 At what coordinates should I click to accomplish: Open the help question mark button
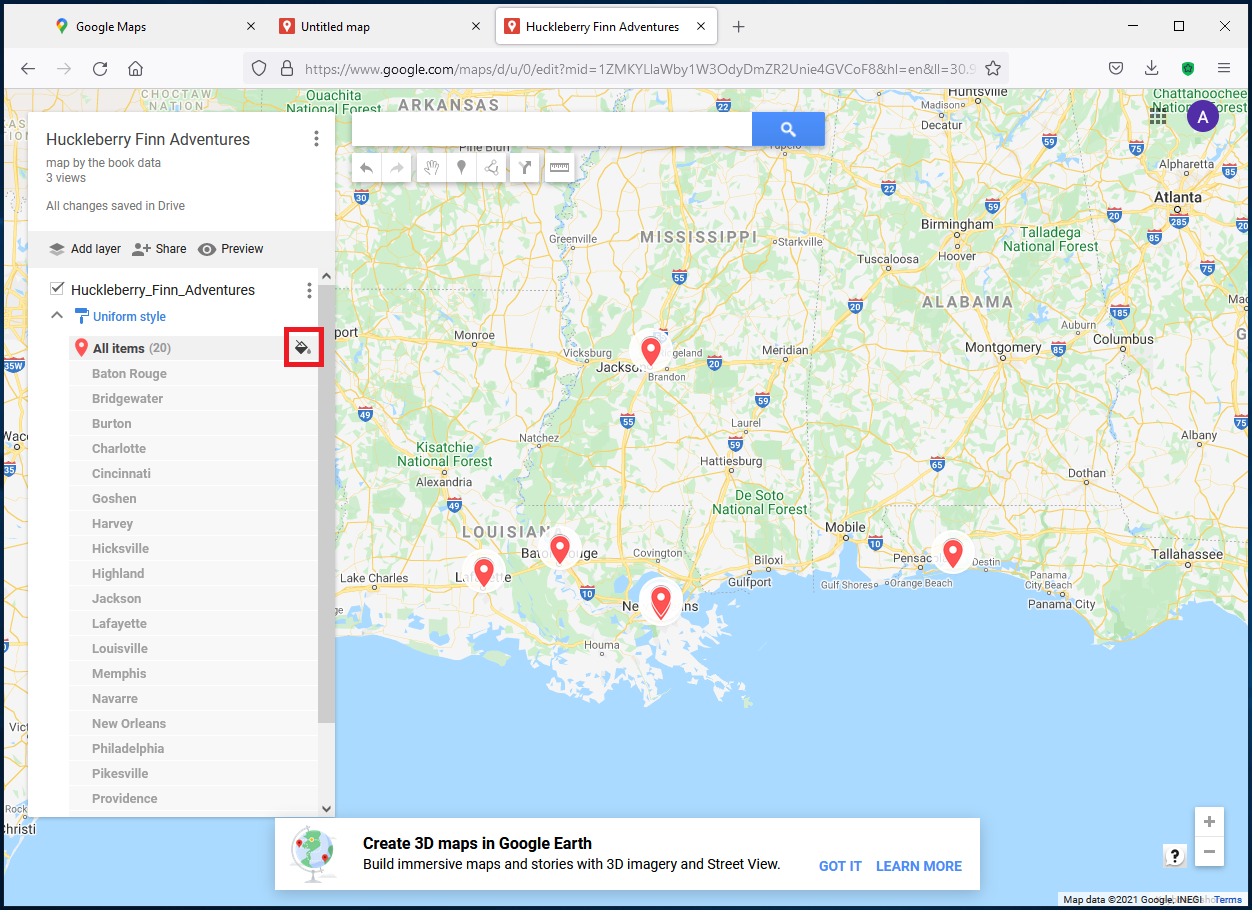[1175, 855]
